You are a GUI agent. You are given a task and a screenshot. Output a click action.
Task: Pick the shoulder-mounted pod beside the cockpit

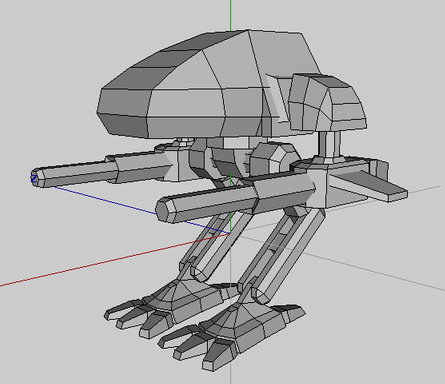point(328,103)
